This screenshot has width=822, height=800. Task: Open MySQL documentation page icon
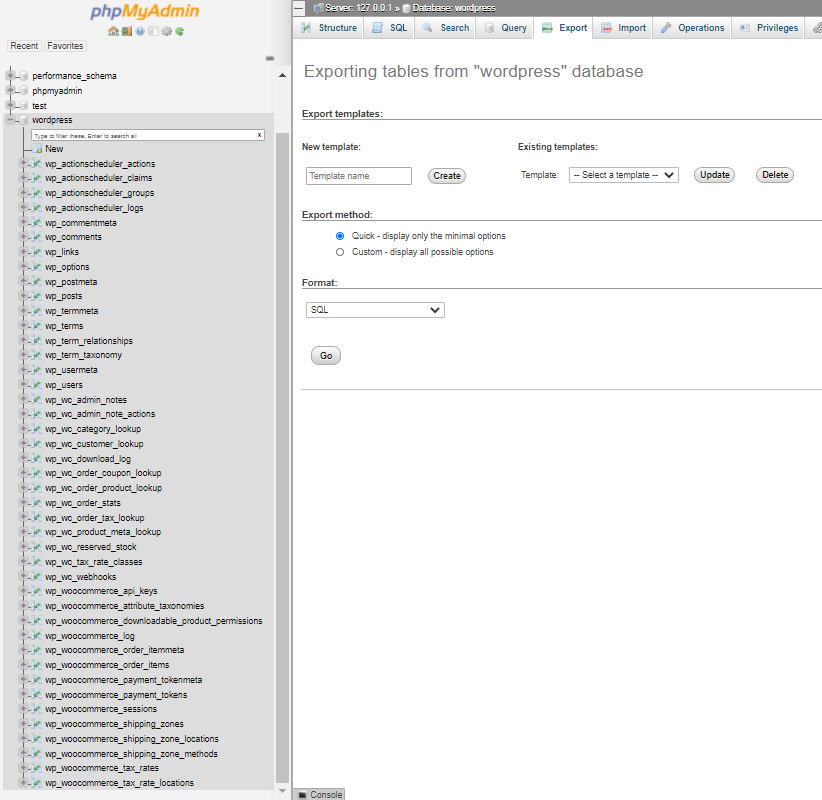153,31
